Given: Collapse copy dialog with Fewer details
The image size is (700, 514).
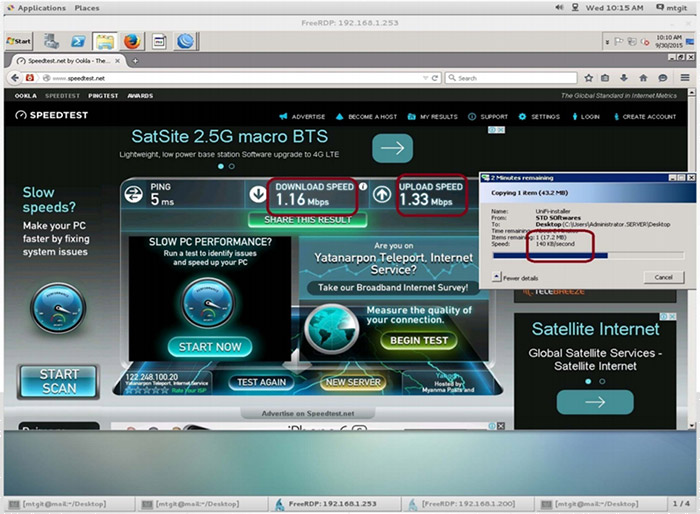Looking at the screenshot, I should coord(516,278).
